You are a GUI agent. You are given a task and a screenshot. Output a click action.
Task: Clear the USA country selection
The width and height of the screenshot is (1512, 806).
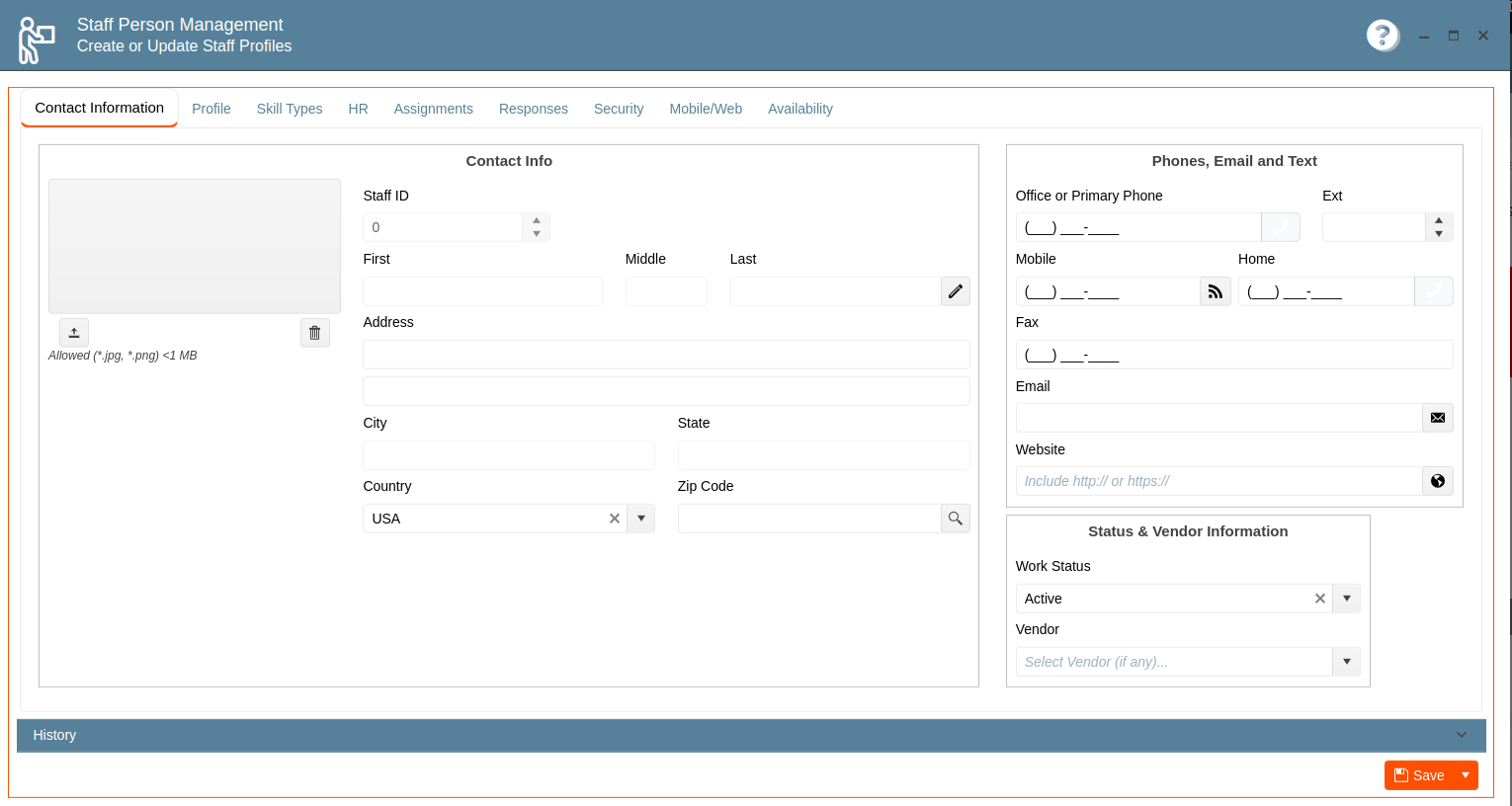(615, 518)
